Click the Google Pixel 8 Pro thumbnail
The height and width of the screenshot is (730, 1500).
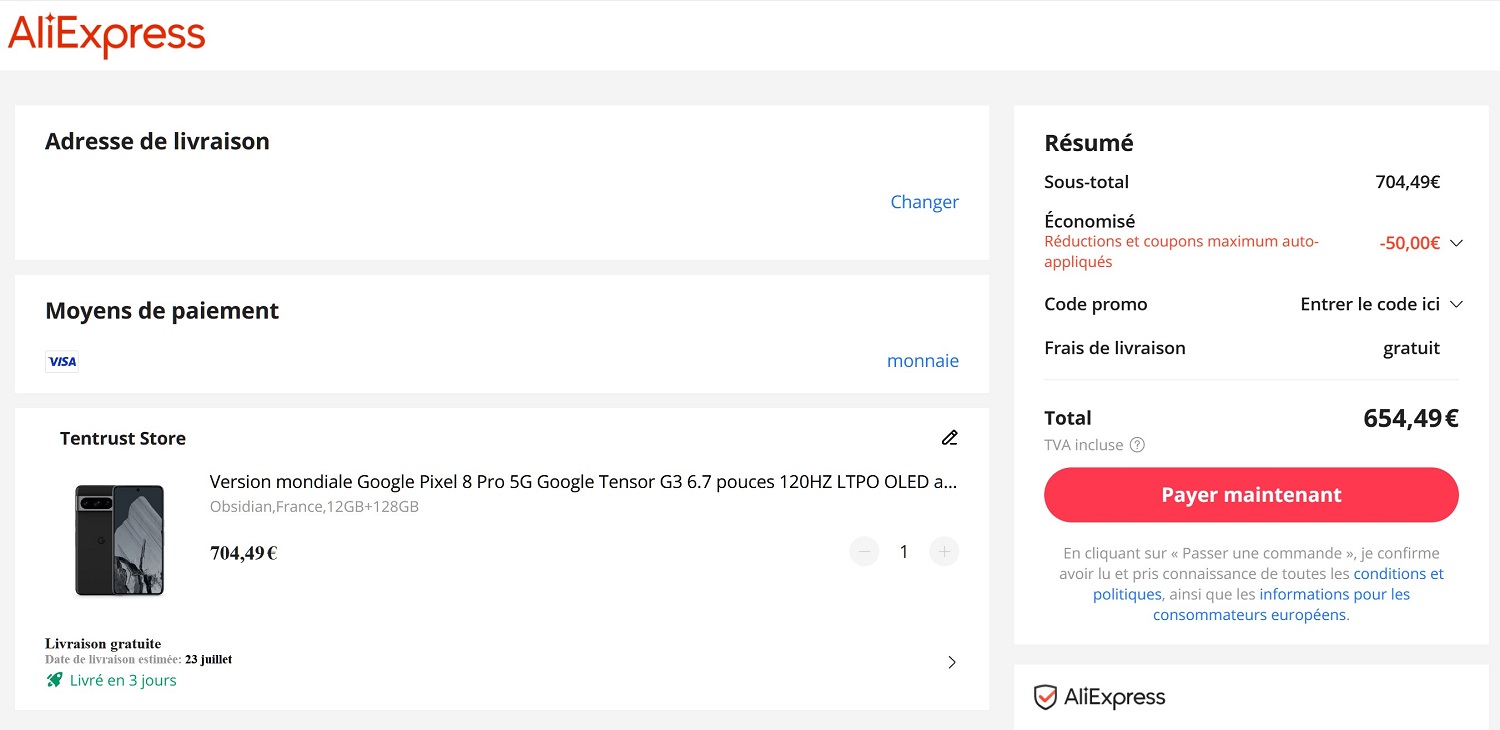click(119, 540)
